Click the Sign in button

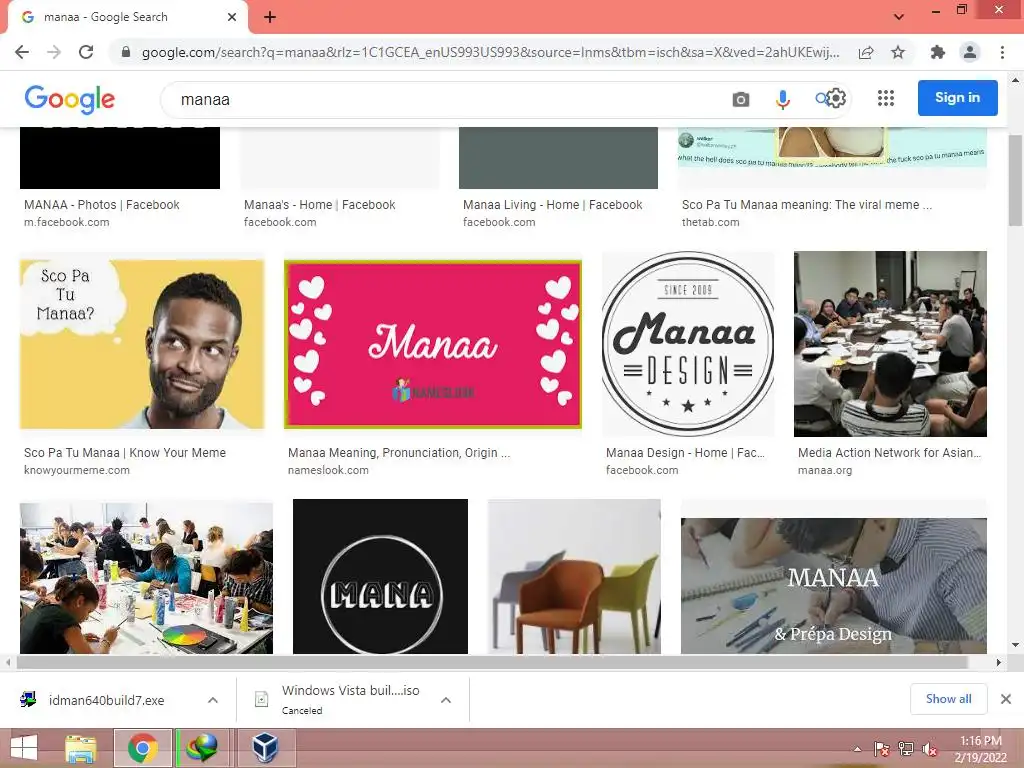coord(957,98)
